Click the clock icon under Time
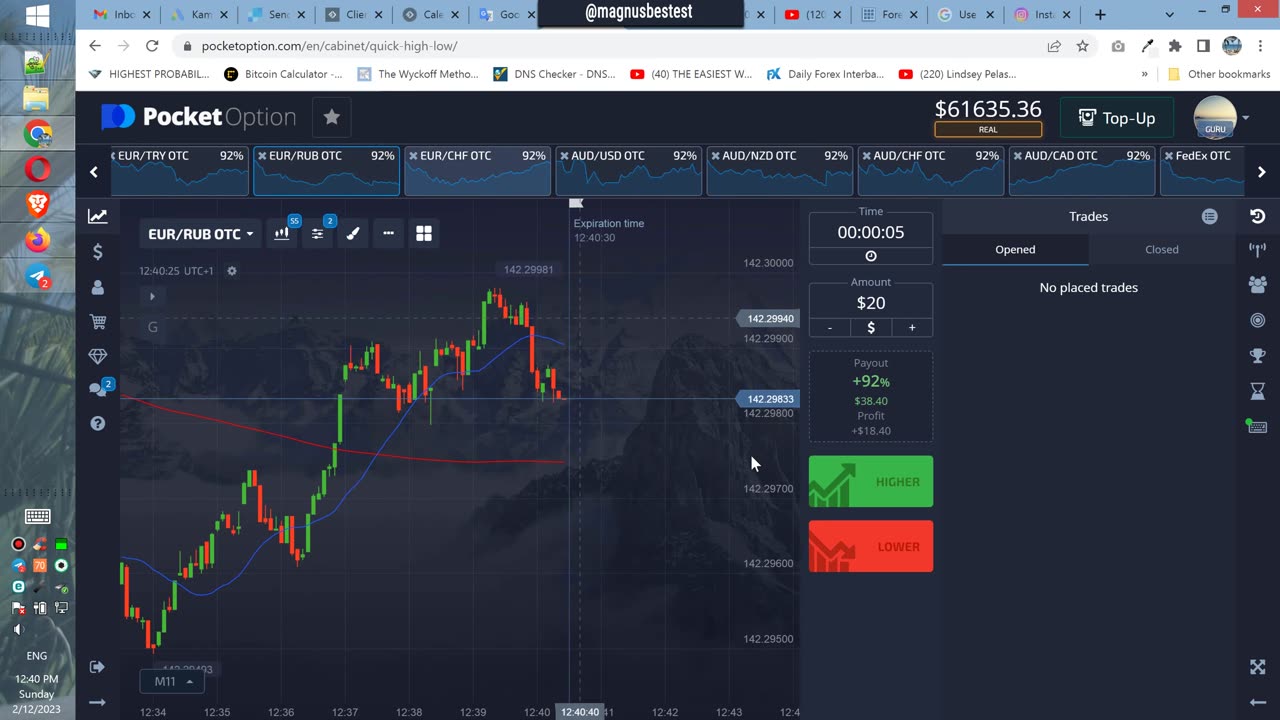This screenshot has height=720, width=1280. point(870,256)
